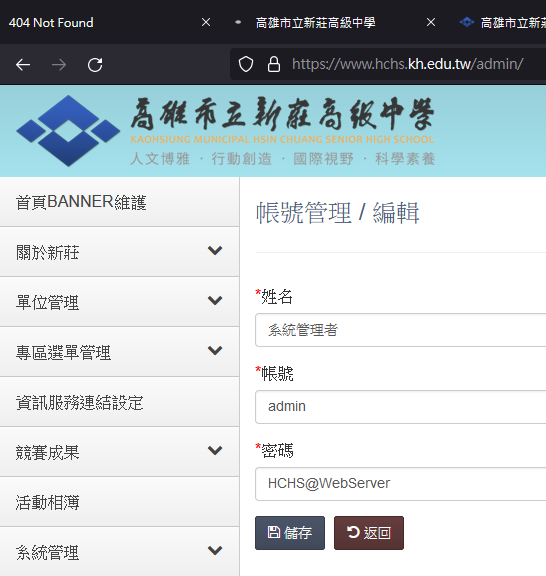Expand the 競賽成果 chevron
Viewport: 546px width, 576px height.
click(x=215, y=450)
